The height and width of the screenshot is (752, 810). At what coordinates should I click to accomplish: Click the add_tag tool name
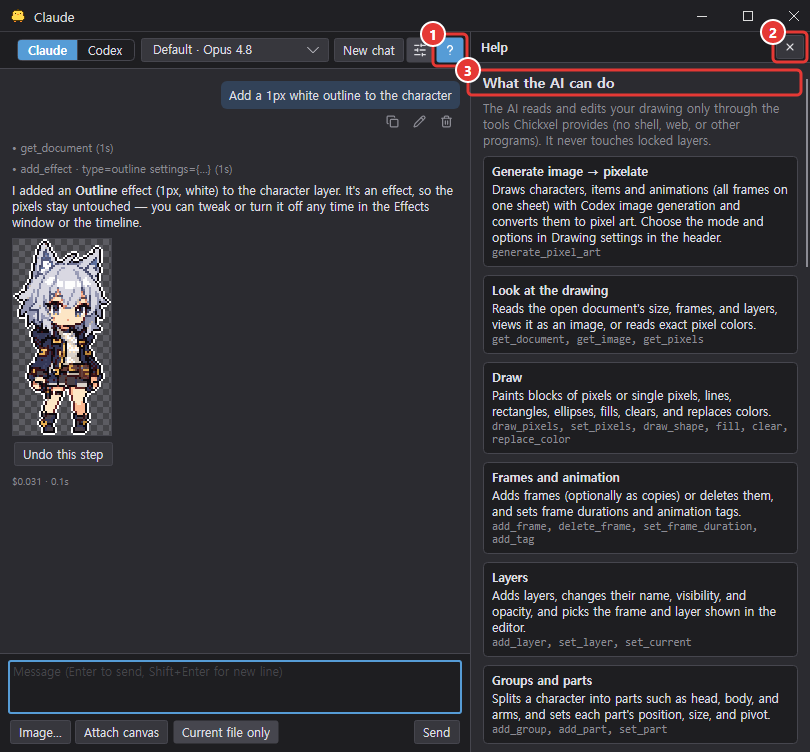coord(513,540)
